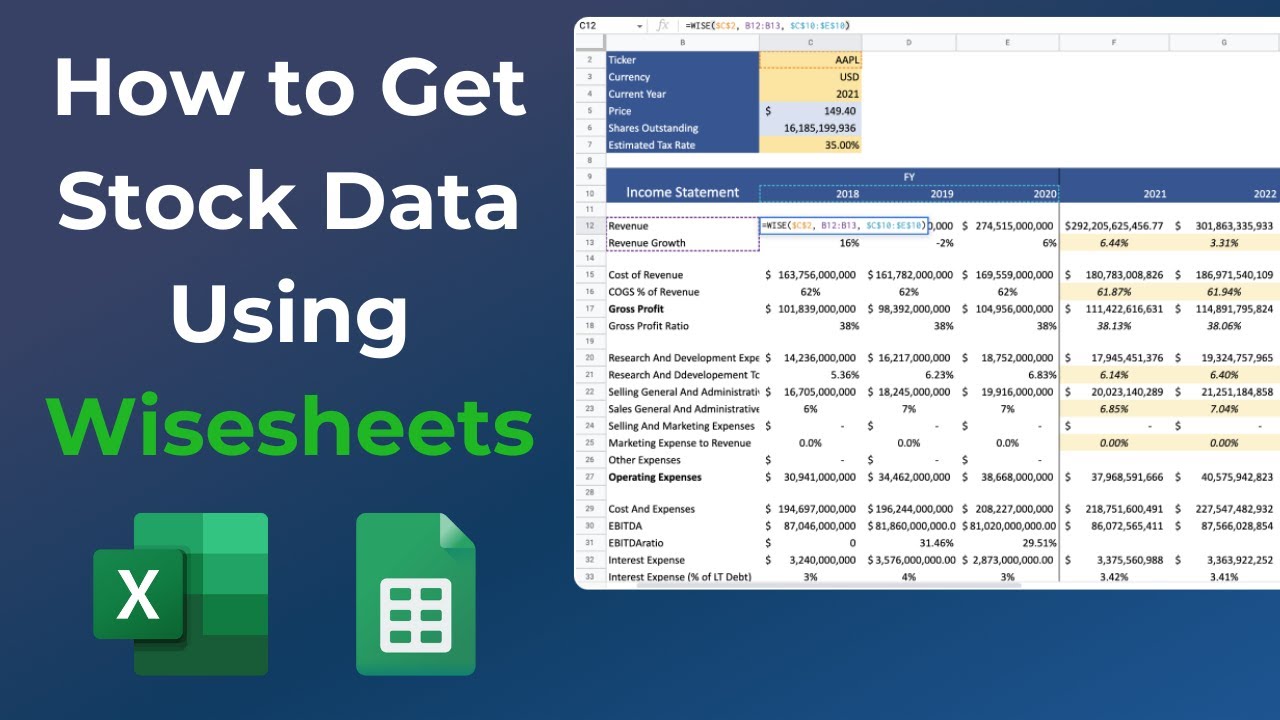Viewport: 1280px width, 720px height.
Task: Open the name box dropdown arrow
Action: [640, 25]
